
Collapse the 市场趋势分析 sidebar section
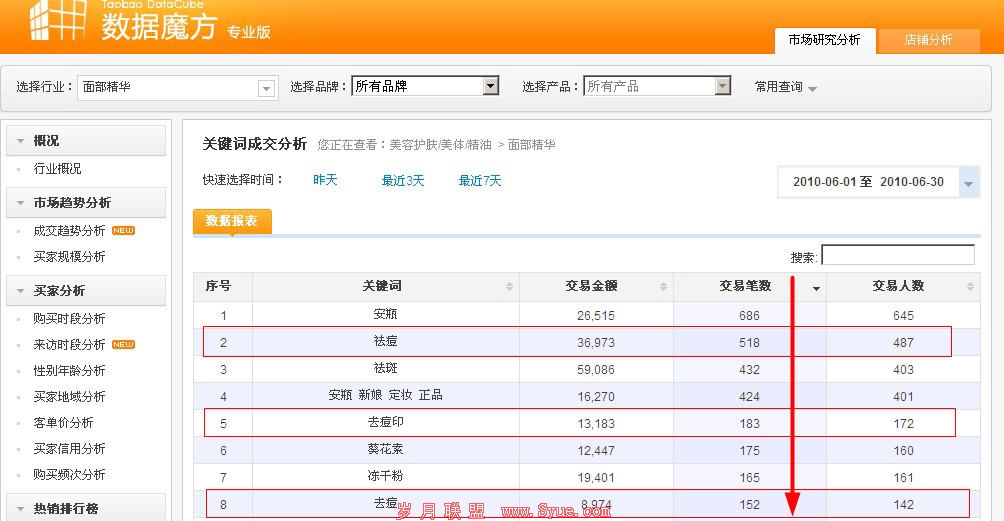click(20, 203)
